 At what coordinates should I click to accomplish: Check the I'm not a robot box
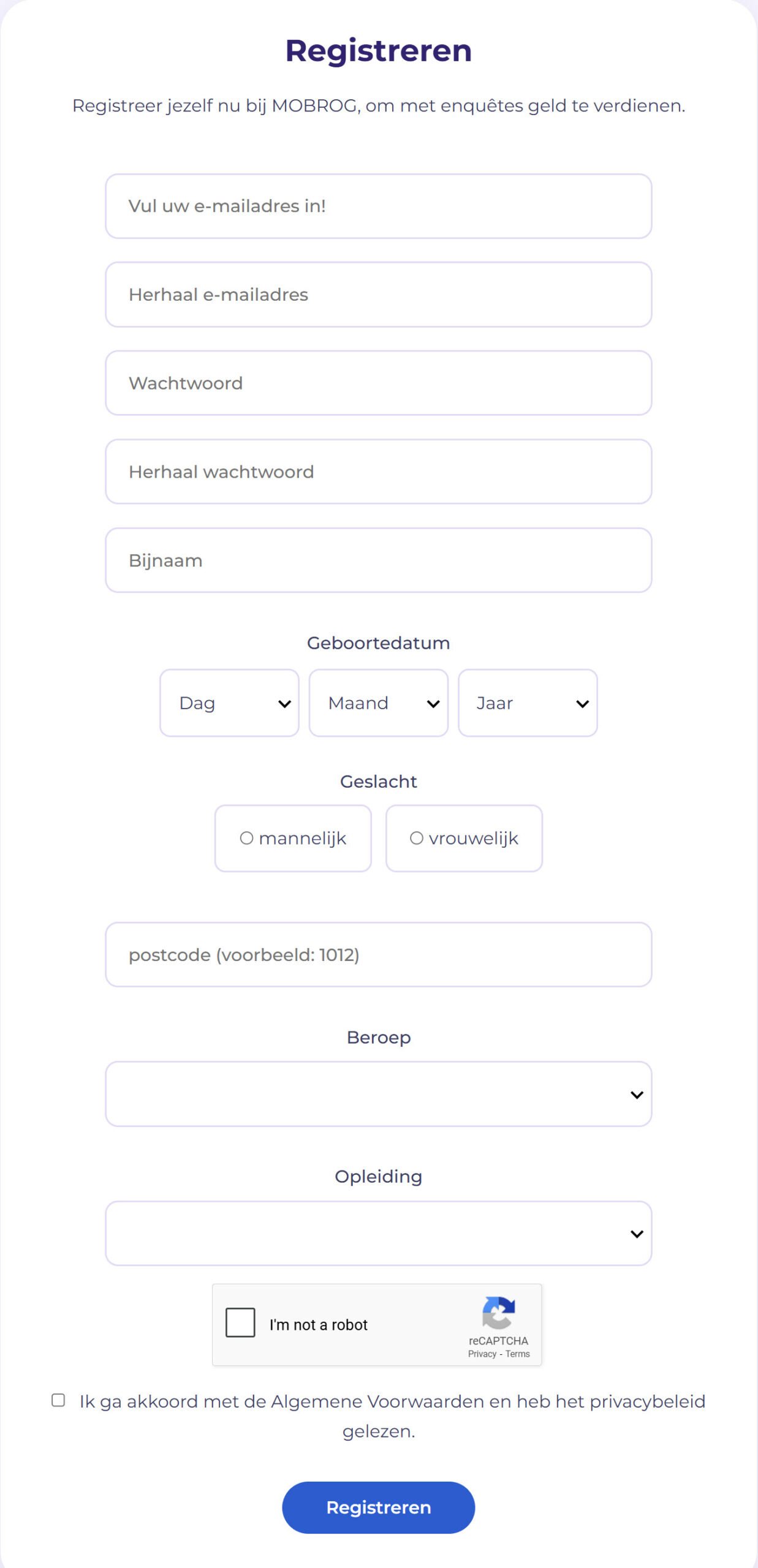[x=240, y=1322]
